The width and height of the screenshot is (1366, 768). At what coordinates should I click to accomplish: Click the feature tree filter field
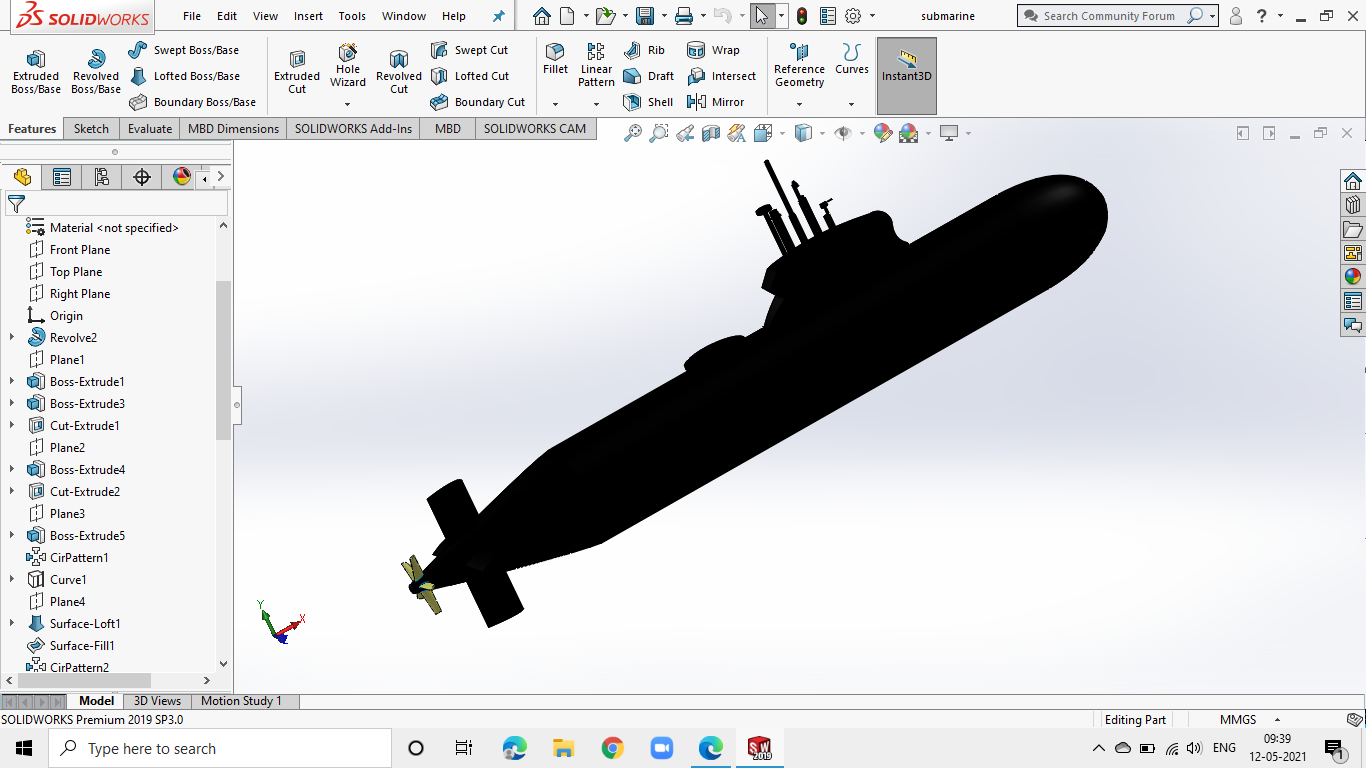(116, 204)
